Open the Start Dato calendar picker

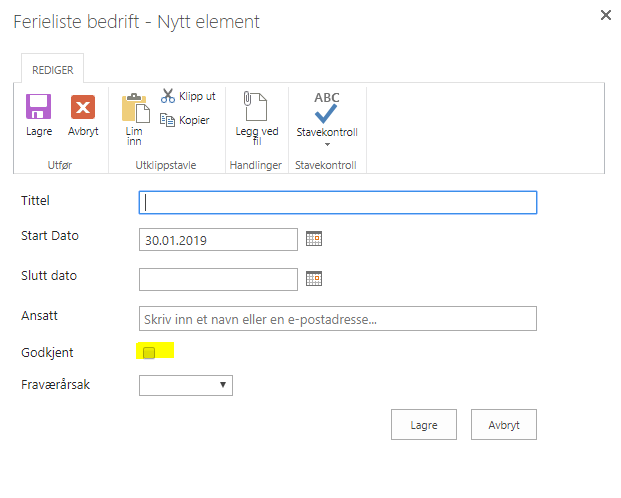(x=314, y=239)
